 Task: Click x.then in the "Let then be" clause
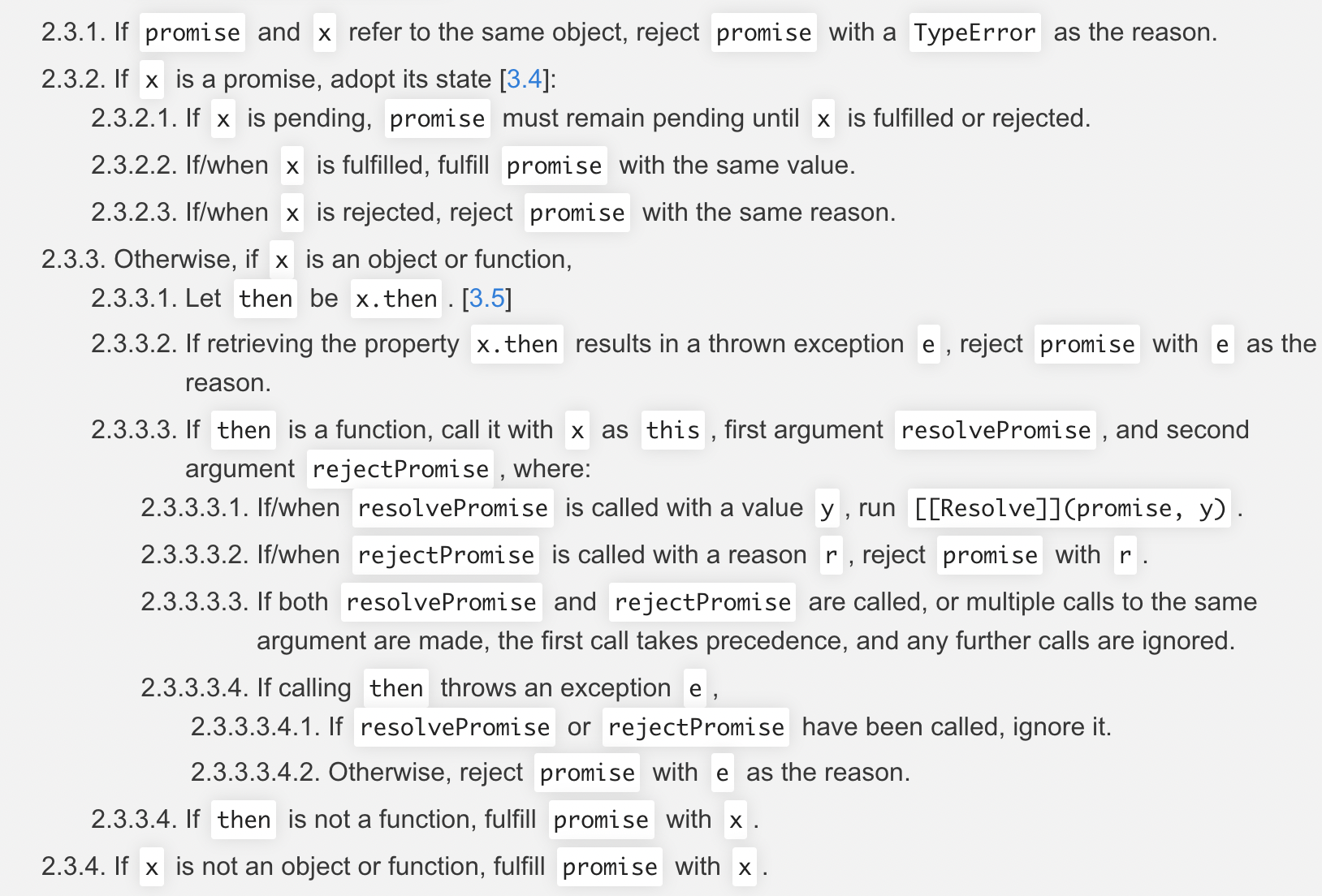pyautogui.click(x=396, y=299)
